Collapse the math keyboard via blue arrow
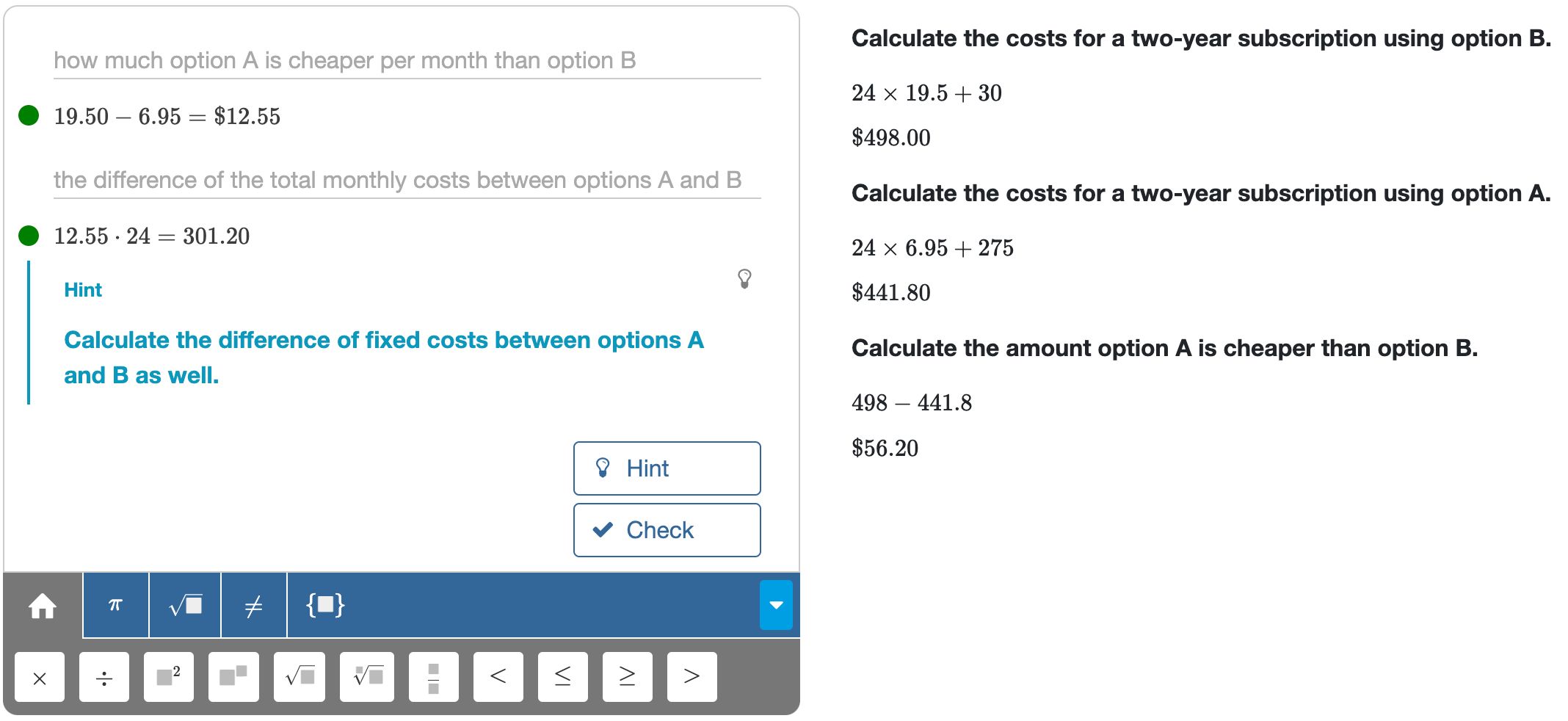 (x=777, y=604)
